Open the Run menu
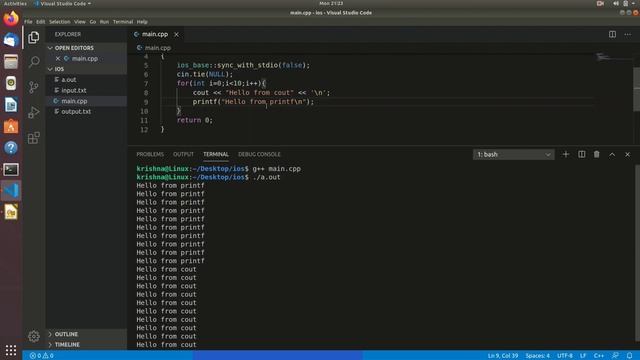640x360 pixels. pyautogui.click(x=104, y=22)
